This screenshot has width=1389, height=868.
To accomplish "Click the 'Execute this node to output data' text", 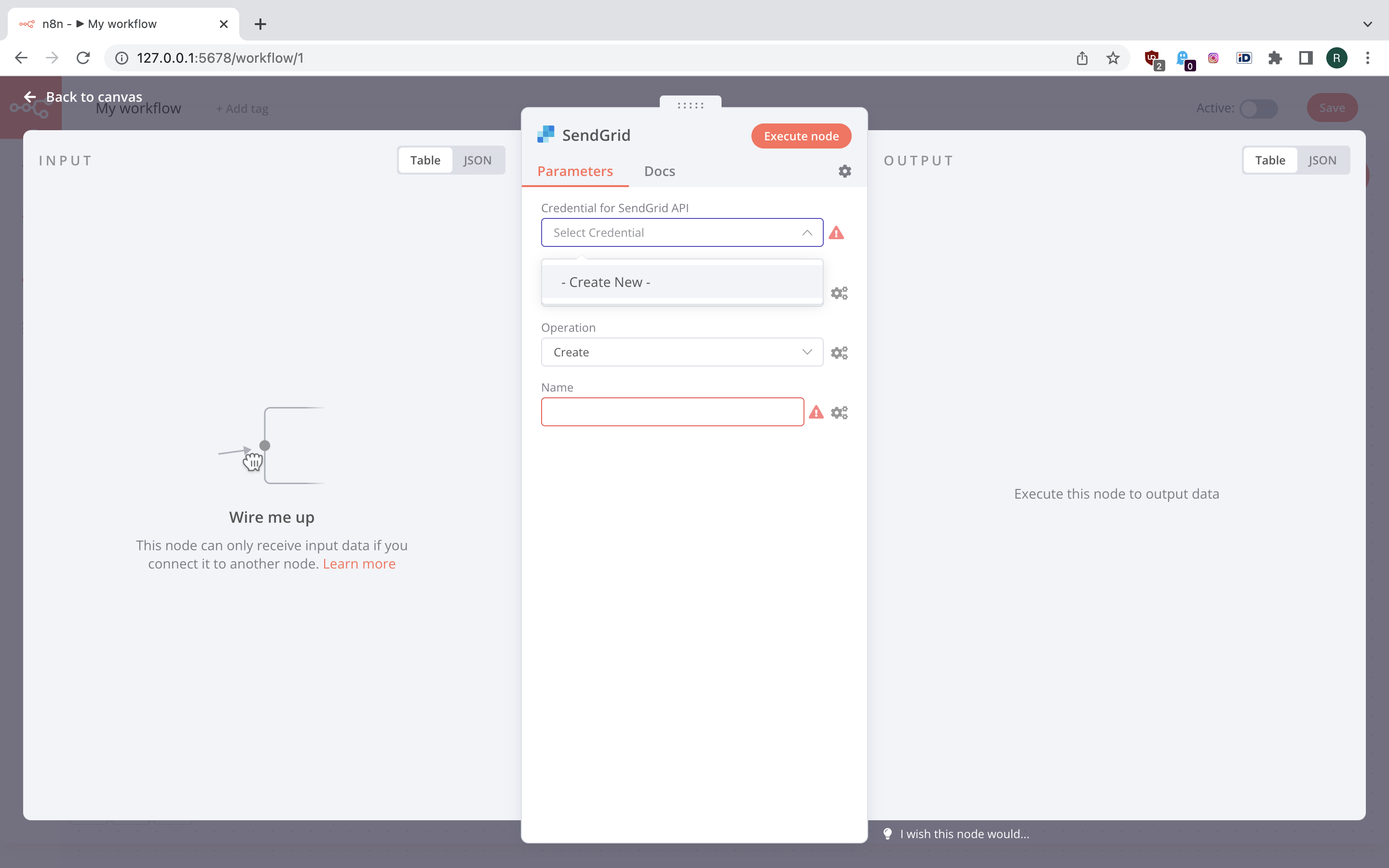I will coord(1117,494).
